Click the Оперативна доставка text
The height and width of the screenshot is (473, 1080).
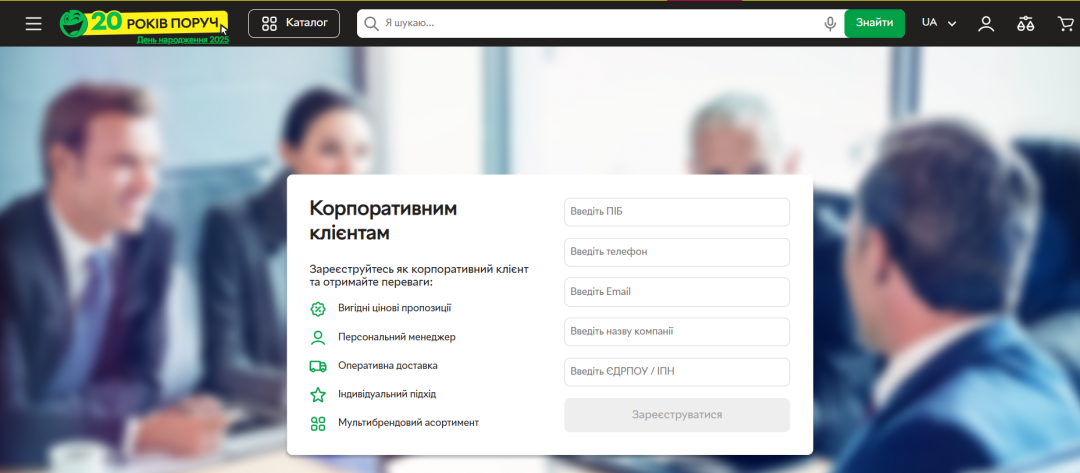pyautogui.click(x=388, y=366)
